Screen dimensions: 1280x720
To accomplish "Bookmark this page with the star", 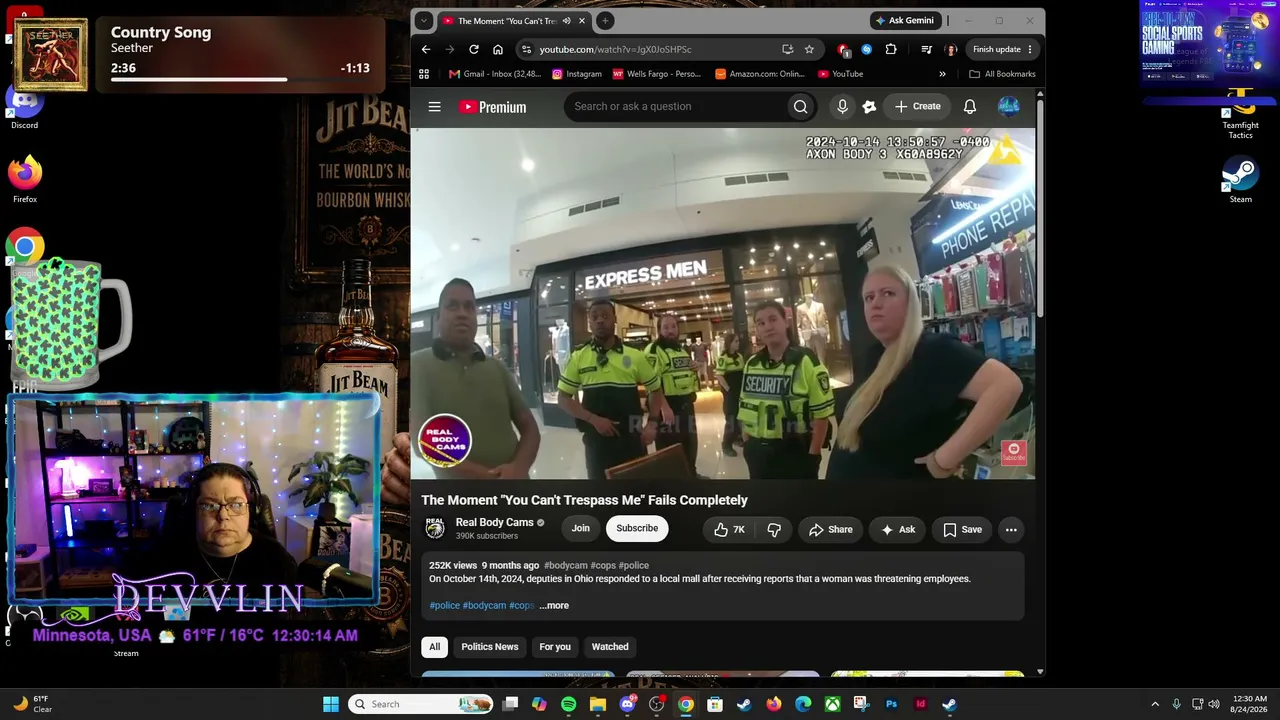I will click(809, 49).
